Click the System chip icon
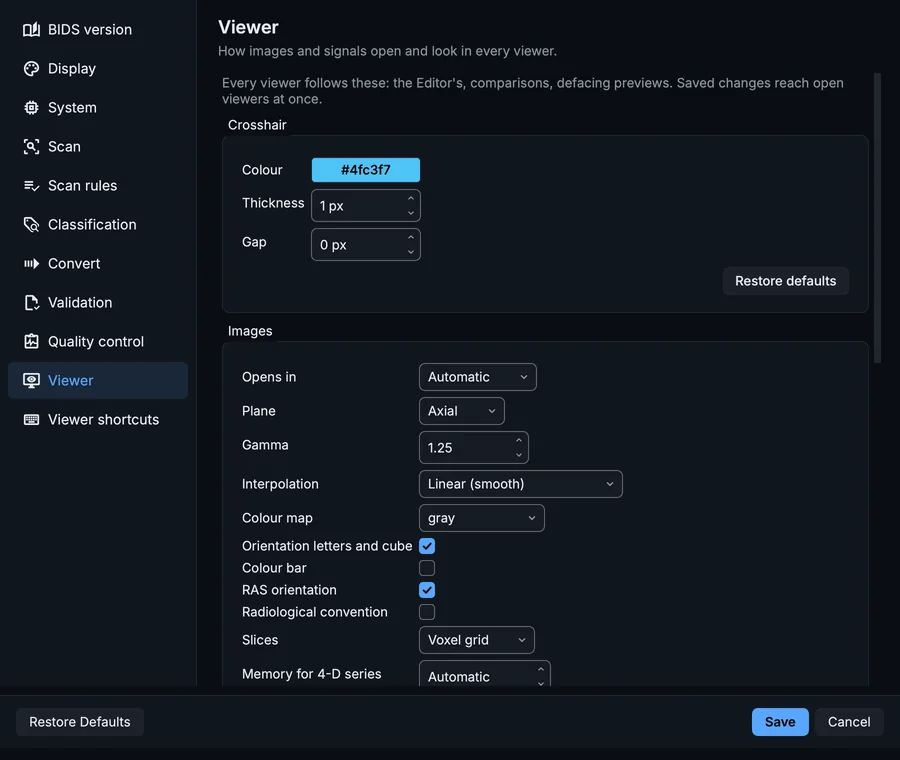900x760 pixels. [x=32, y=107]
